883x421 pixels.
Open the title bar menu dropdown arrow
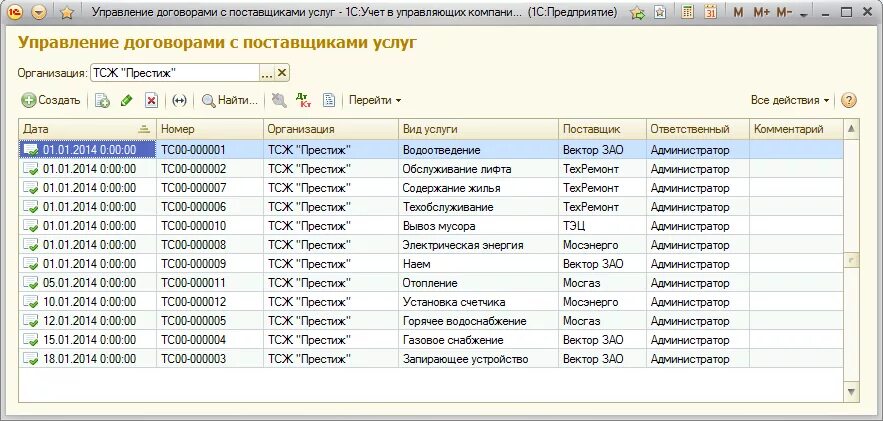[39, 12]
